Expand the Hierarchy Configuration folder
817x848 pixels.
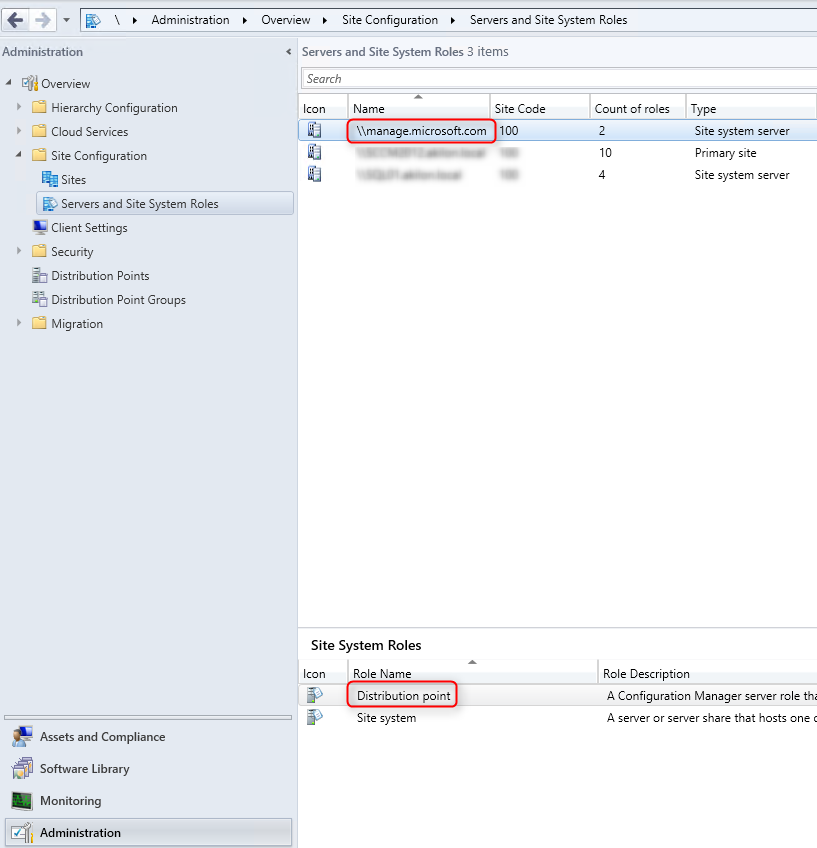[19, 107]
